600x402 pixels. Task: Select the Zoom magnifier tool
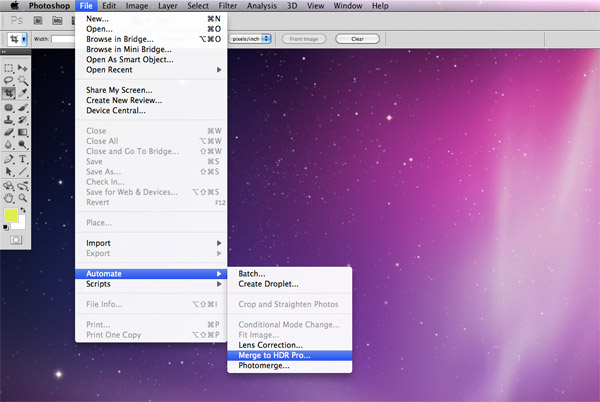click(23, 198)
